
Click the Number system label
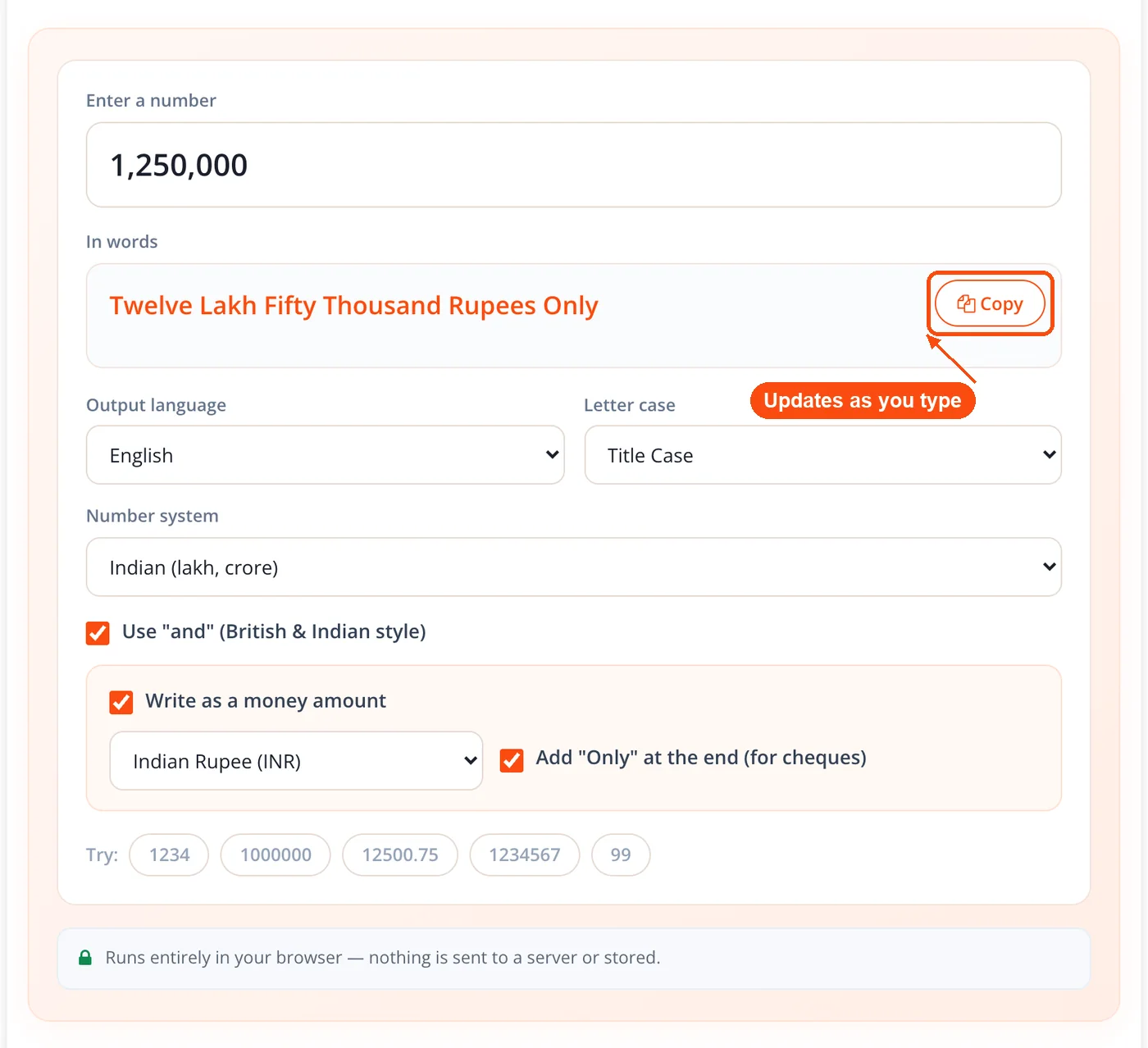[153, 516]
